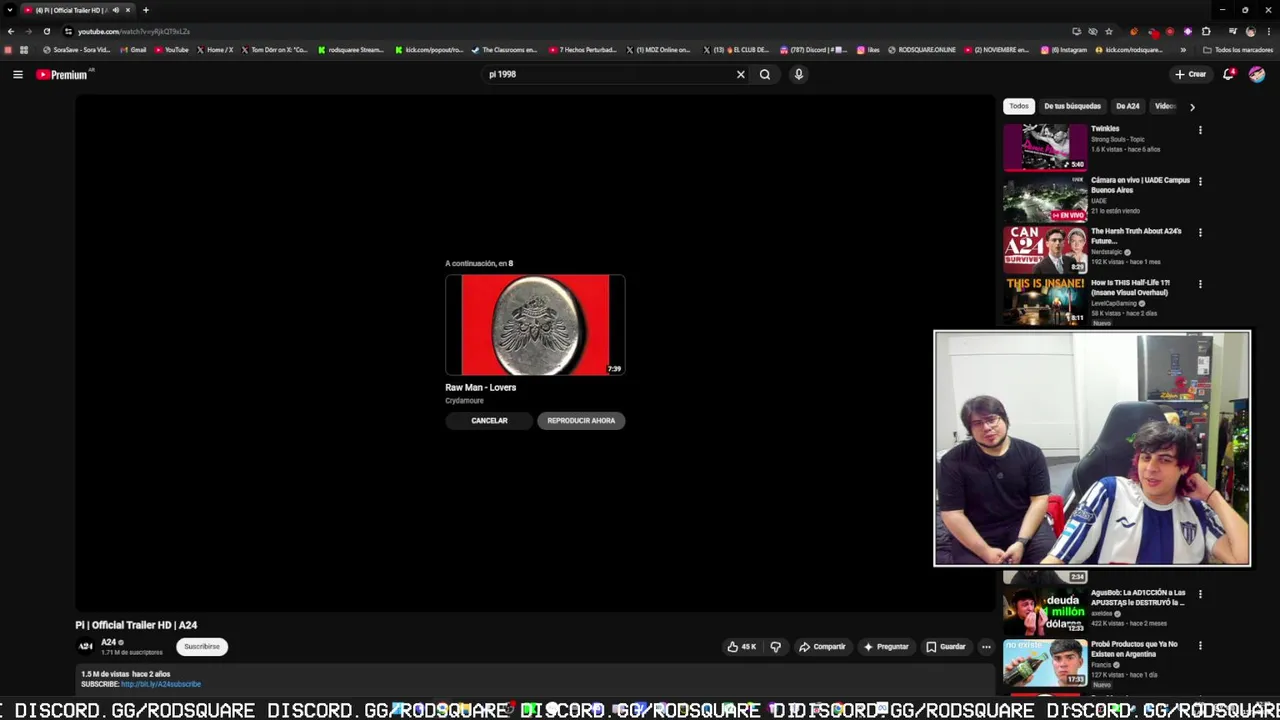Open the Raw Man - Lovers thumbnail
The height and width of the screenshot is (720, 1280).
535,325
